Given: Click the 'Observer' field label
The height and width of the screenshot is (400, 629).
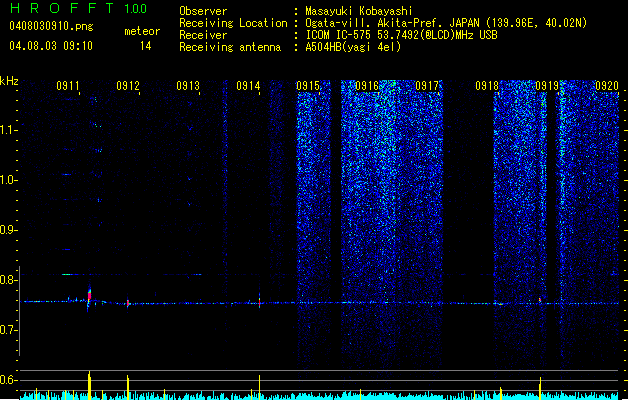Looking at the screenshot, I should click(x=203, y=11).
